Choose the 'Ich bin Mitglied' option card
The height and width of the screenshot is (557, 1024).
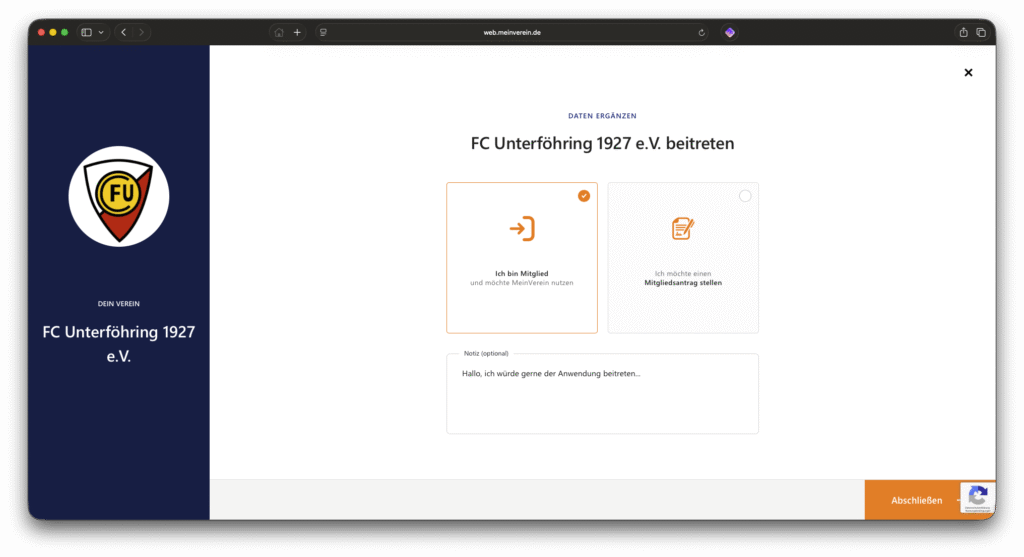[521, 258]
